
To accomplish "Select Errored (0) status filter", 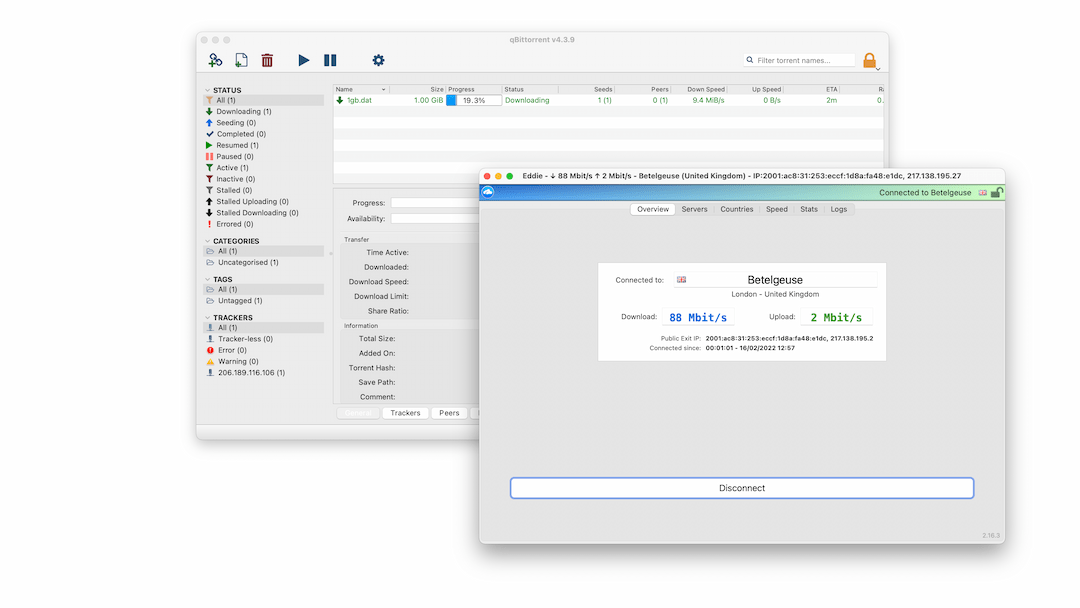I will tap(234, 224).
